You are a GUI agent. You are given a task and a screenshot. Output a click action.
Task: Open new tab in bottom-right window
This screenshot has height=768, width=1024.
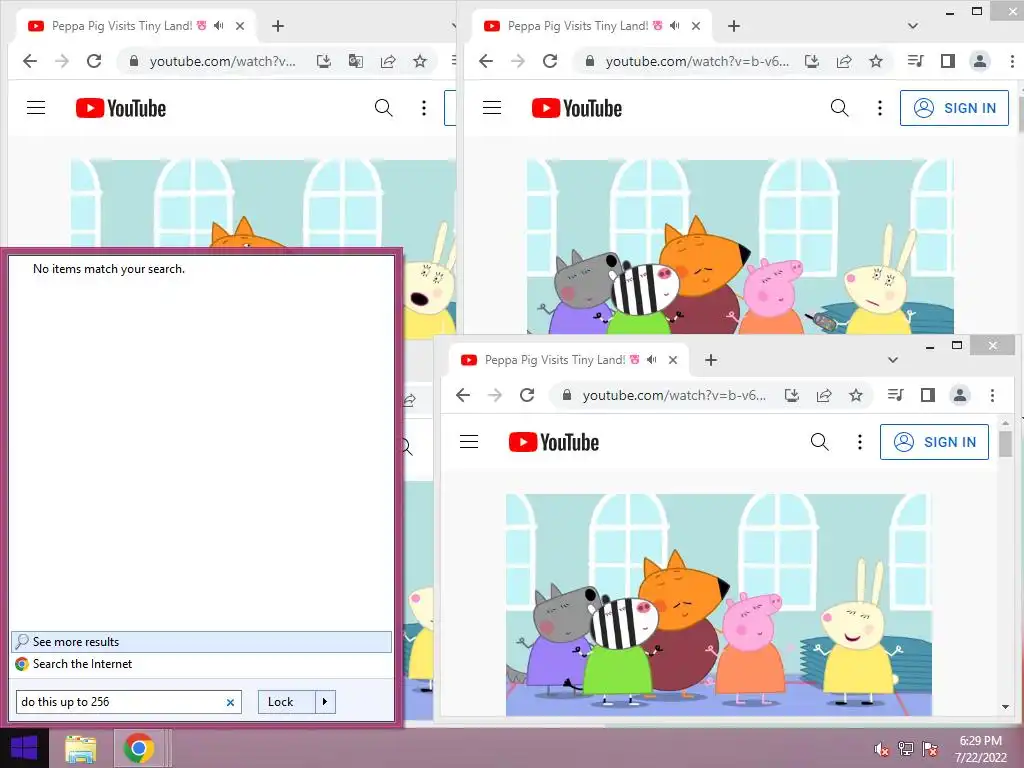point(711,360)
